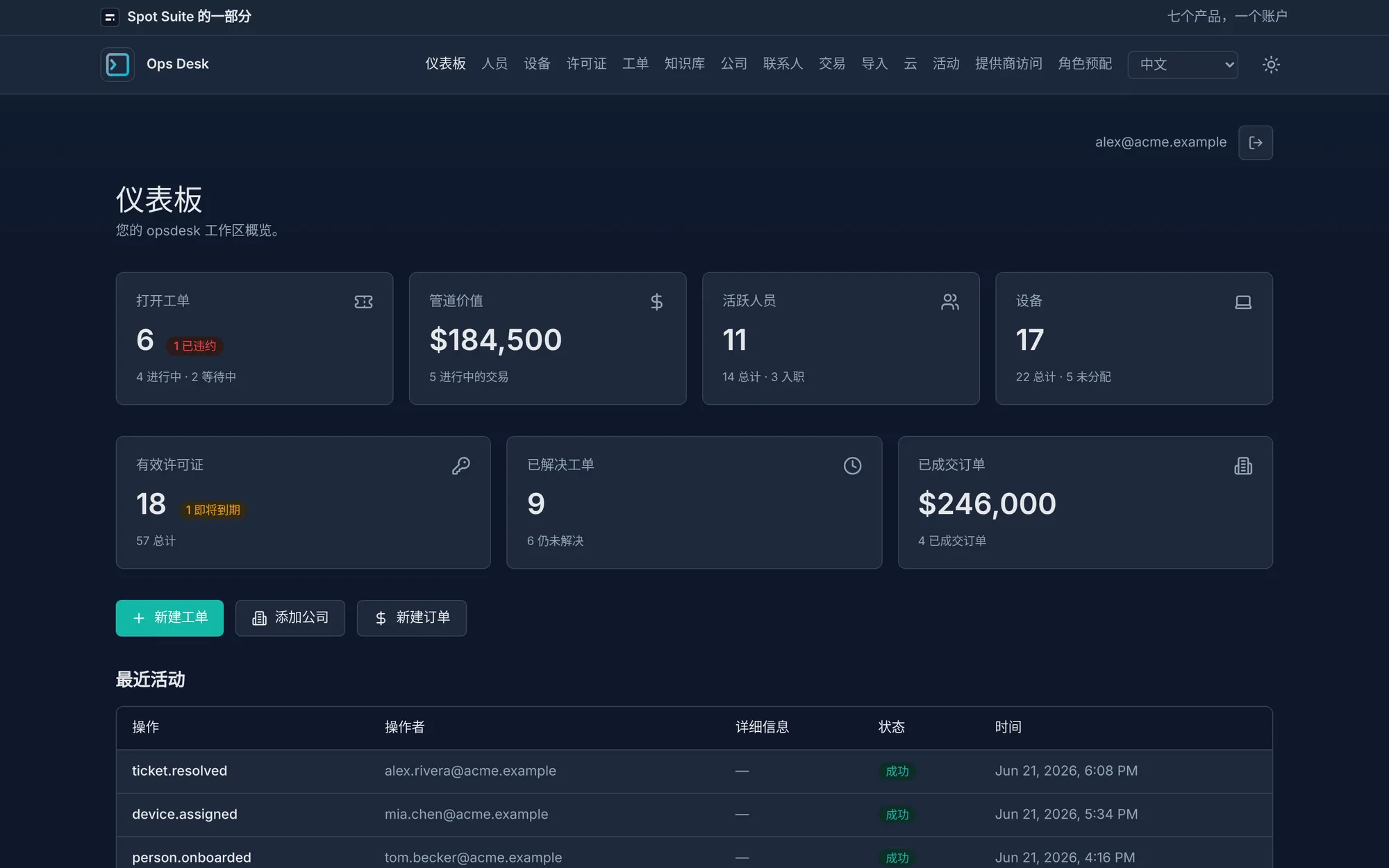Click 成功 badge in ticket.resolved row
Screen dimensions: 1389x868
[x=897, y=771]
